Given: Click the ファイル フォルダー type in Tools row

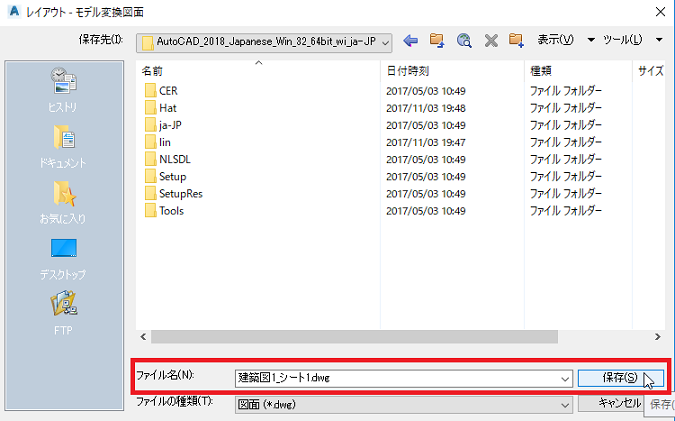Looking at the screenshot, I should click(x=566, y=211).
